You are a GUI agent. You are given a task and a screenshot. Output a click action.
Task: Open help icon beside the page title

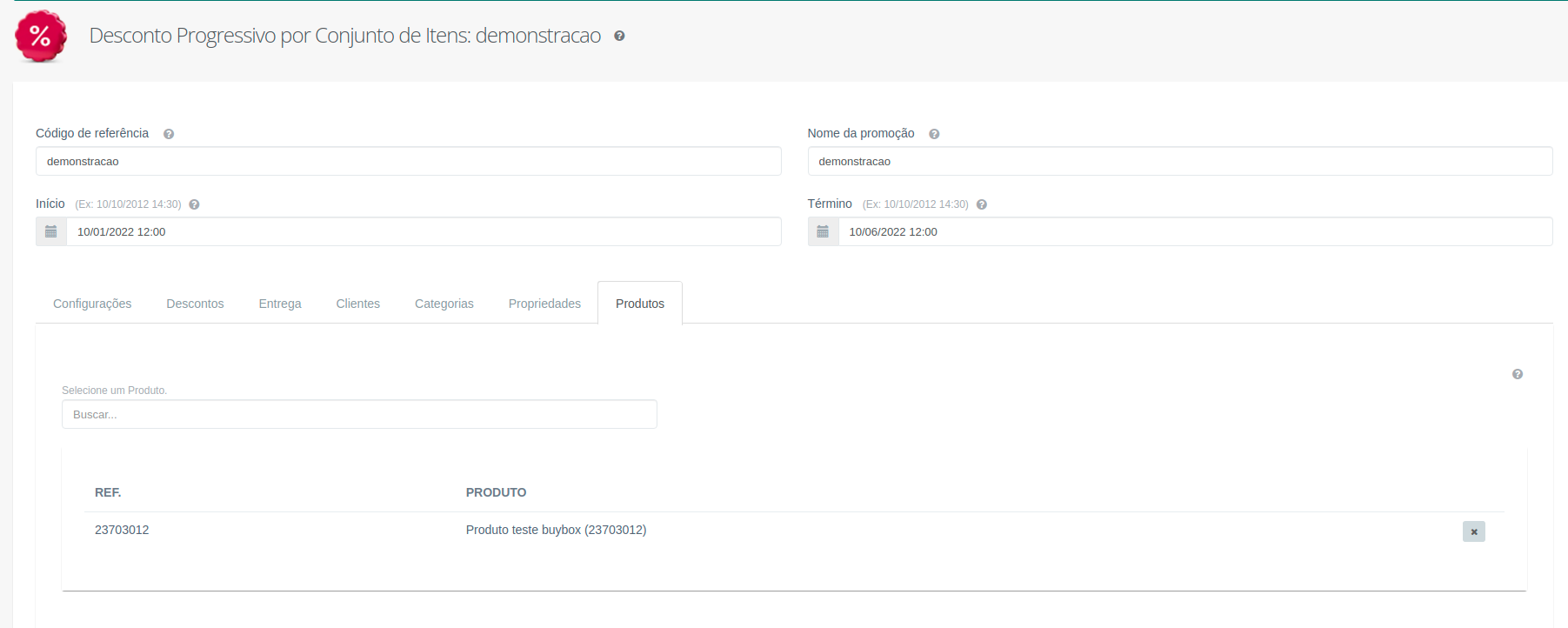[619, 36]
